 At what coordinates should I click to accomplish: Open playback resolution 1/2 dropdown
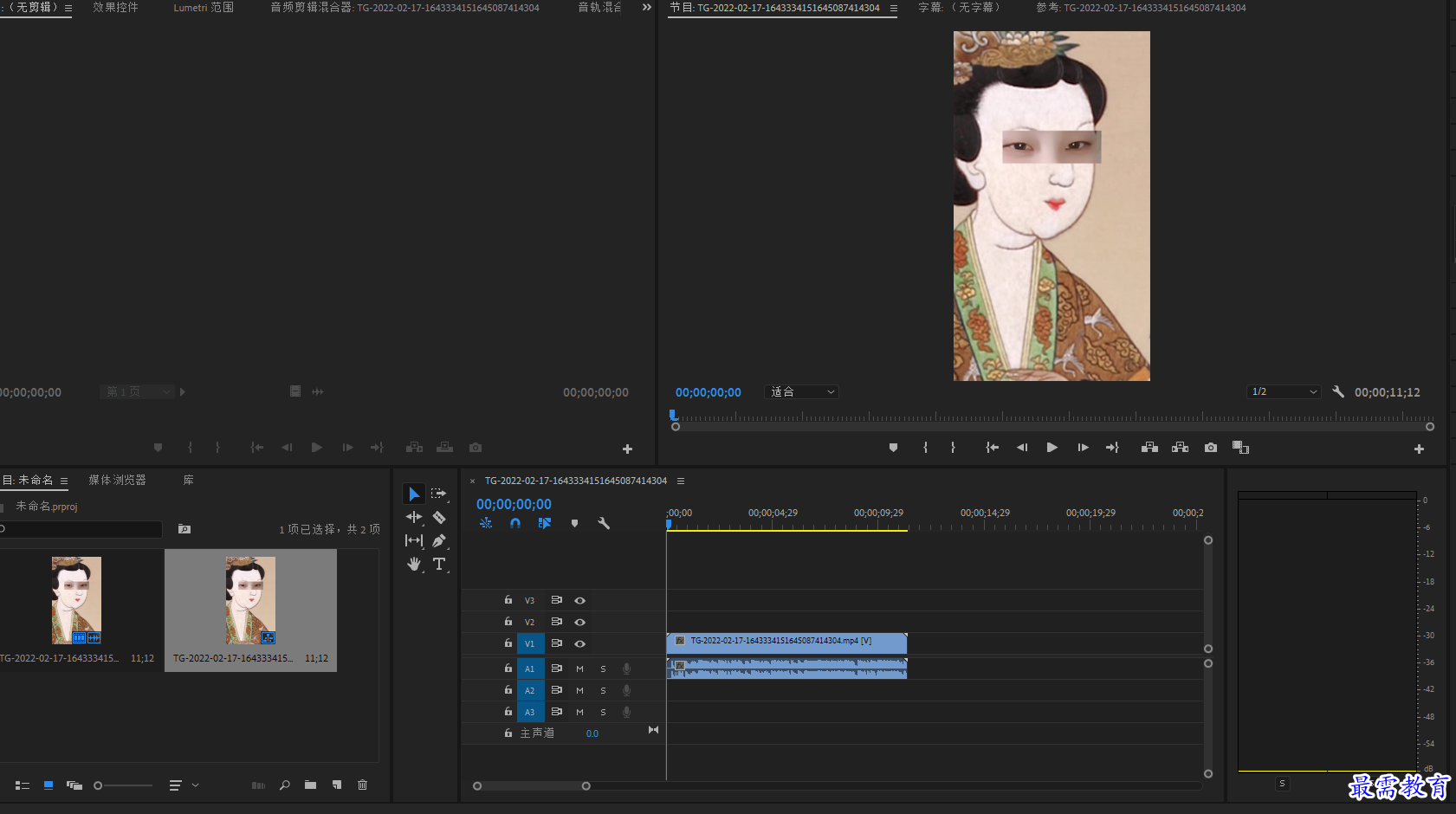point(1284,391)
